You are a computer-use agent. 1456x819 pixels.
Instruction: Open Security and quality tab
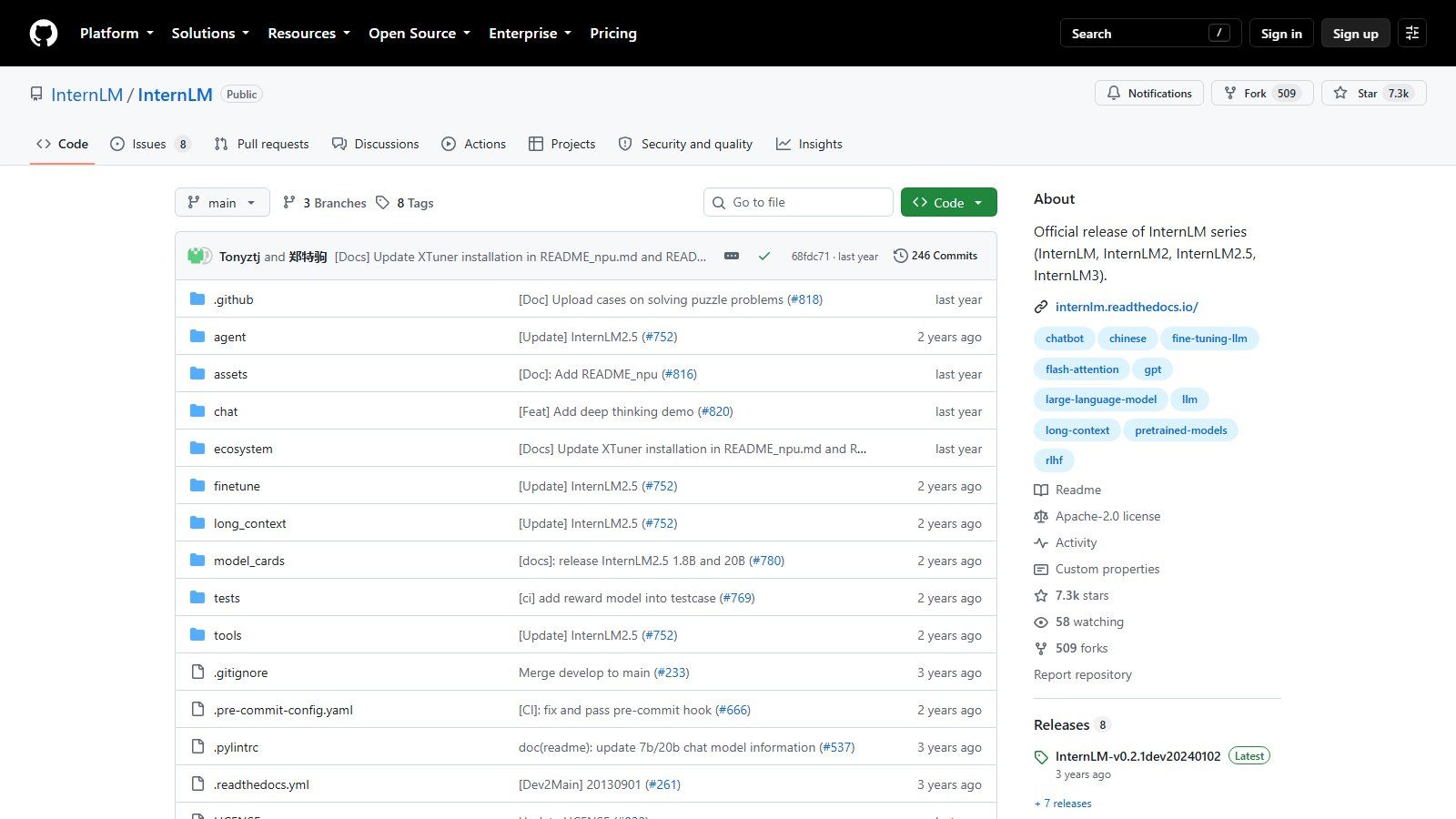[x=685, y=144]
